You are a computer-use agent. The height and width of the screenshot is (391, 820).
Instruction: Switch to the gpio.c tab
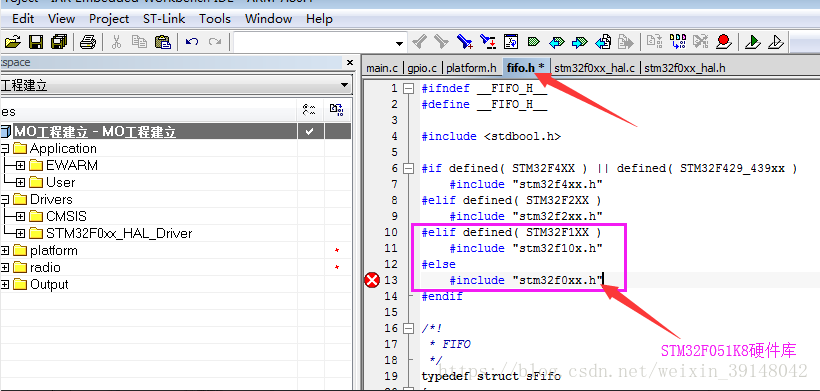tap(423, 68)
